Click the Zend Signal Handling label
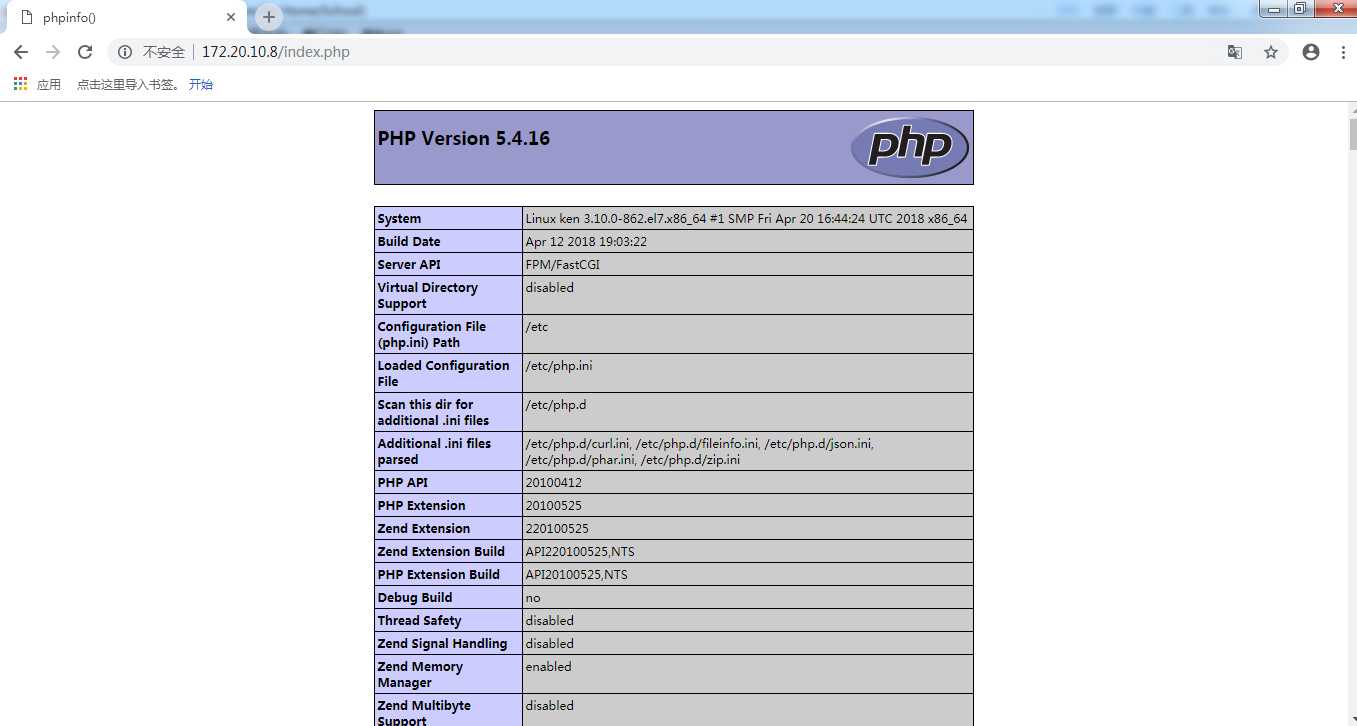 (x=442, y=644)
